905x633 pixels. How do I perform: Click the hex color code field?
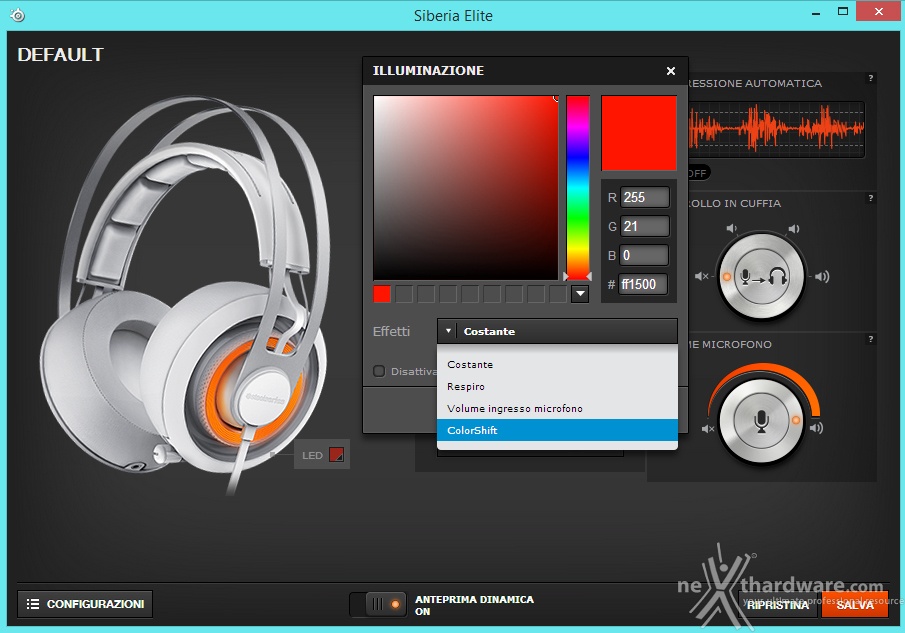(x=643, y=284)
